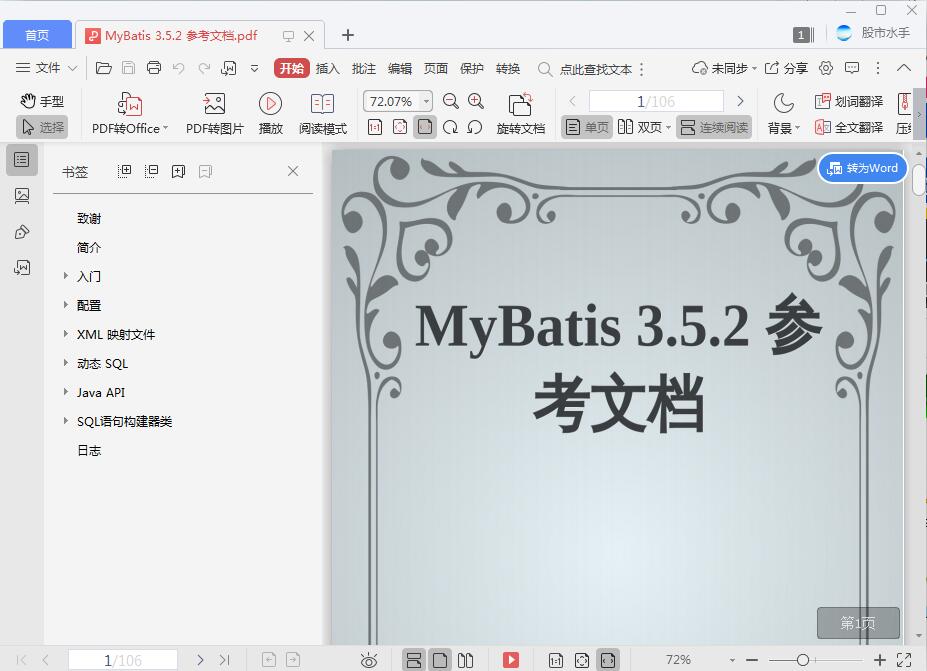The height and width of the screenshot is (671, 927).
Task: Select the 开始 ribbon tab
Action: click(x=291, y=68)
